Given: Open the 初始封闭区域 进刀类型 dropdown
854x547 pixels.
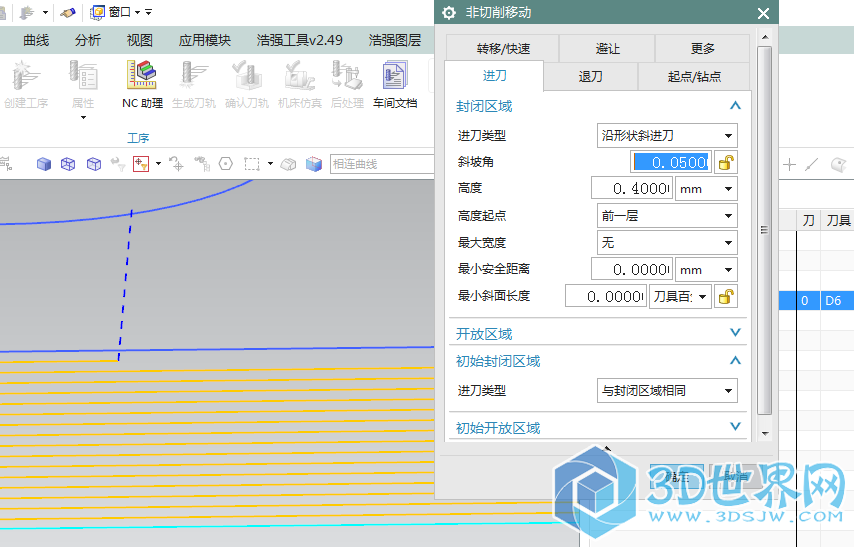Looking at the screenshot, I should tap(667, 391).
